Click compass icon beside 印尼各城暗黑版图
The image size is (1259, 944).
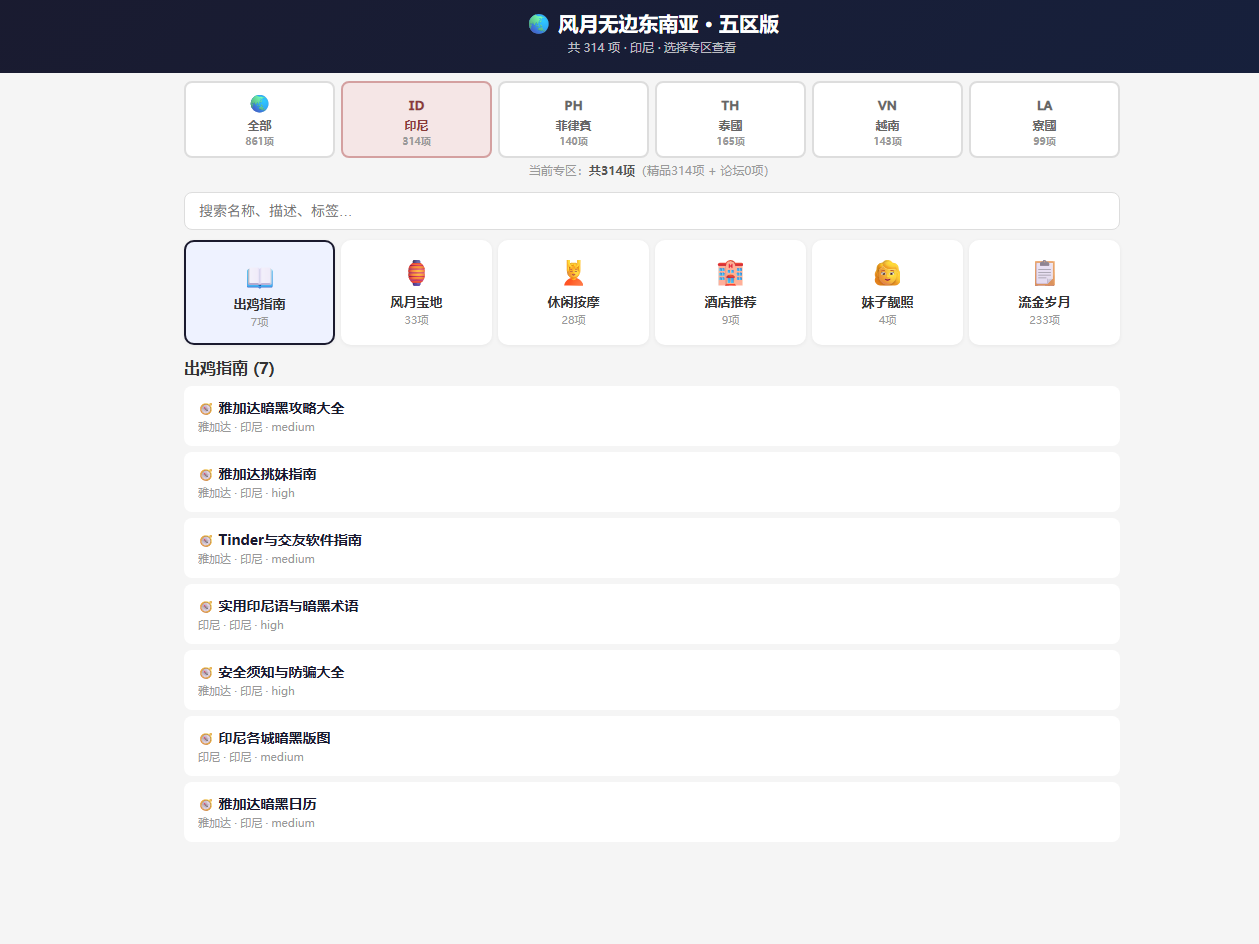click(206, 739)
